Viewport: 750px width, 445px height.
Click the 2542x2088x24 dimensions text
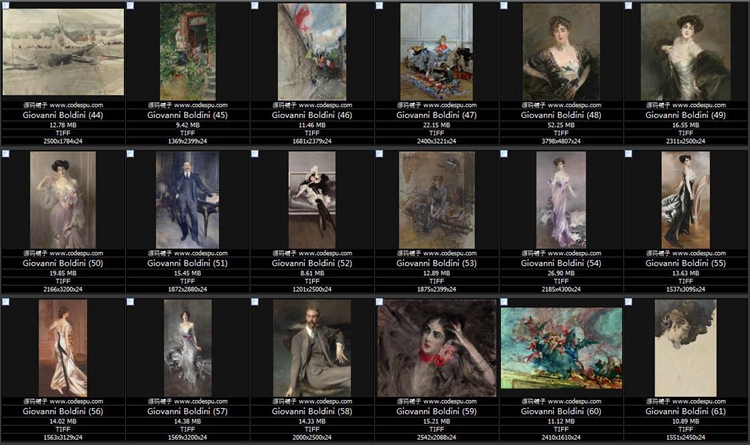click(436, 437)
